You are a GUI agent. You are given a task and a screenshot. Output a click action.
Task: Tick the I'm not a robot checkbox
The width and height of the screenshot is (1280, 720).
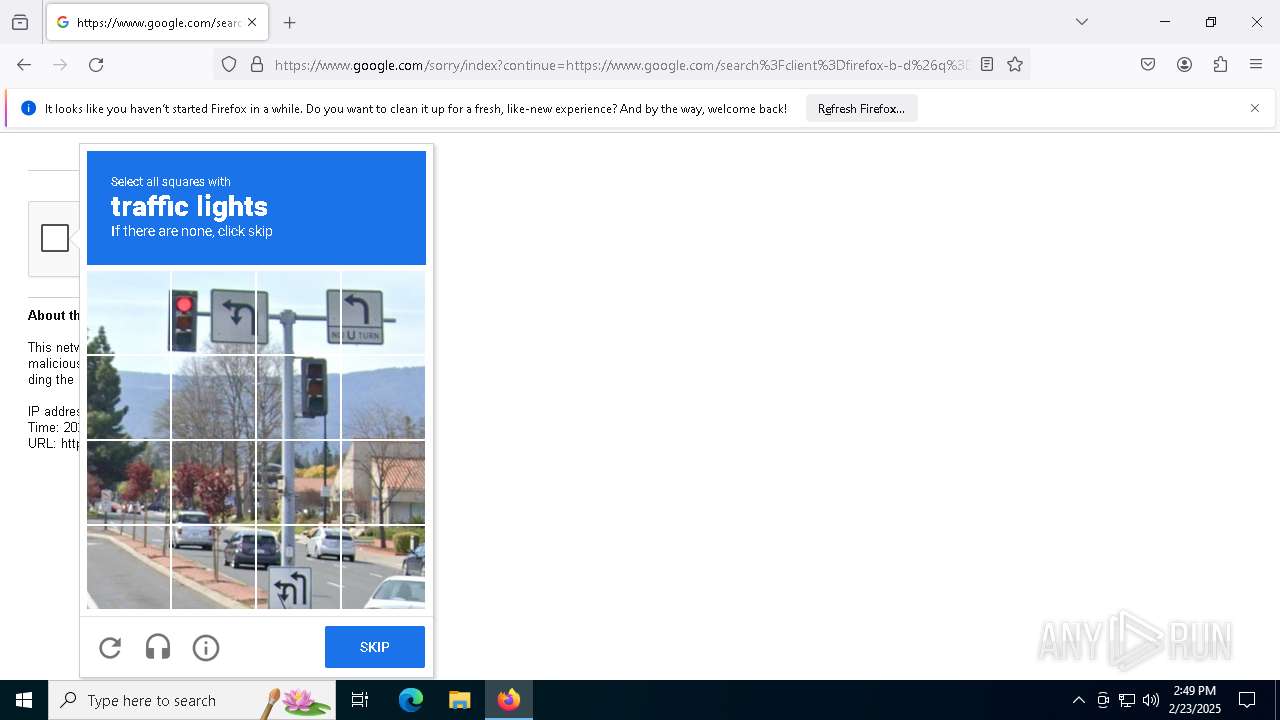[55, 238]
